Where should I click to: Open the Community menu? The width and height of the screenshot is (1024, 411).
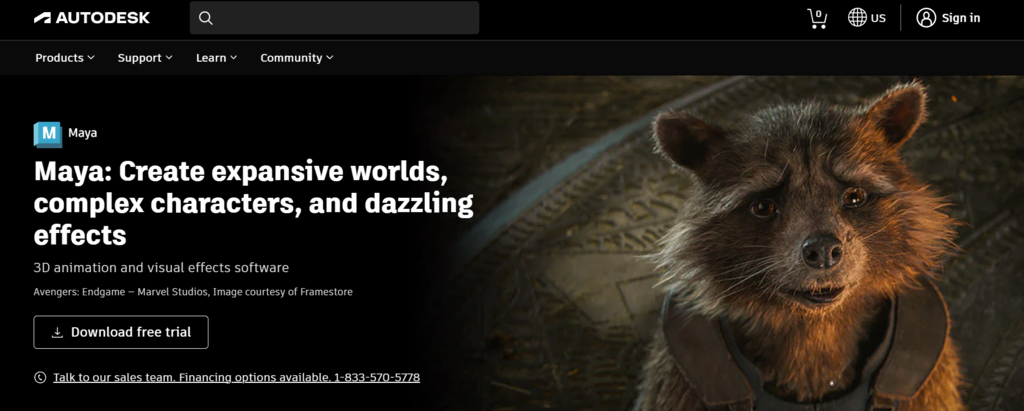[296, 58]
